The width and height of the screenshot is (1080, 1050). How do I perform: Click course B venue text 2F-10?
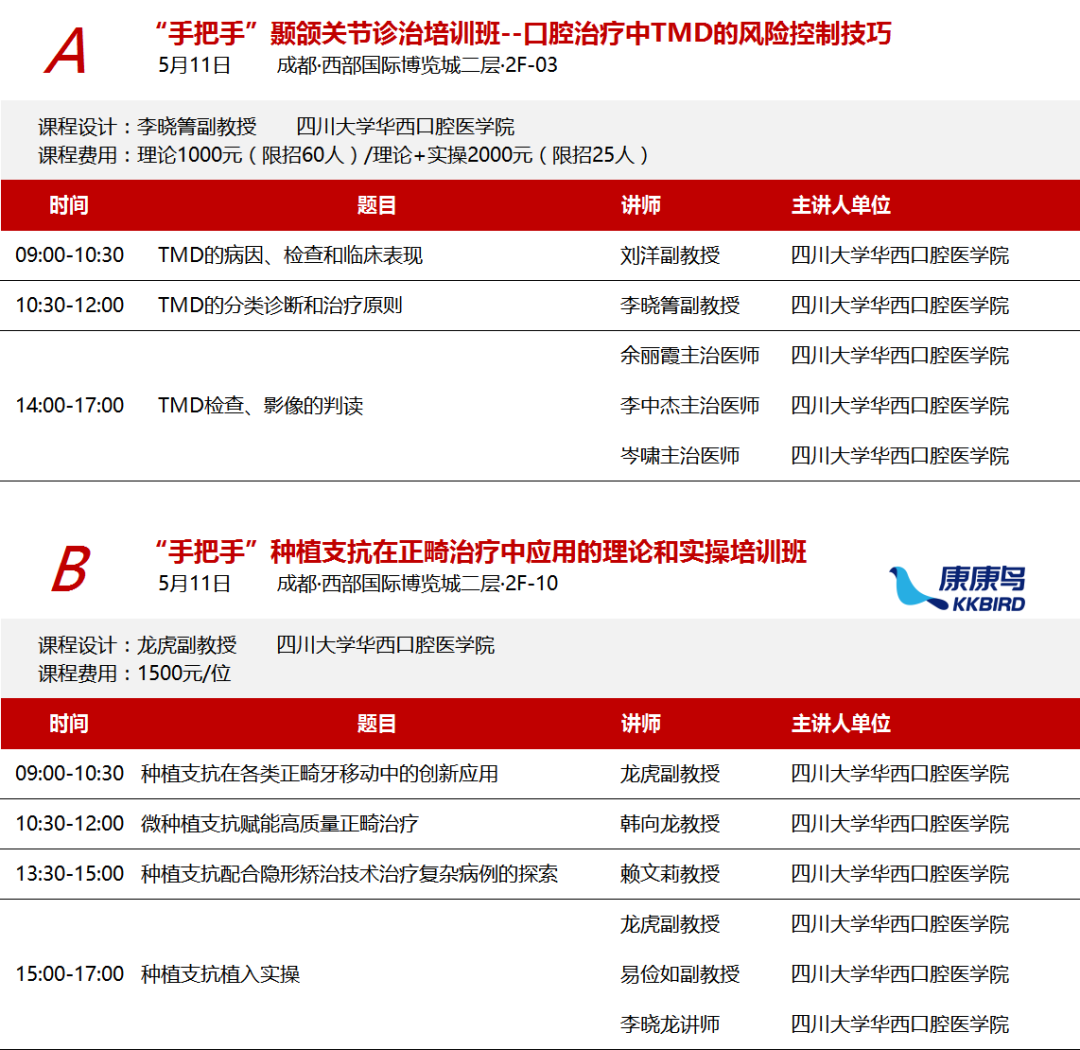tap(417, 584)
